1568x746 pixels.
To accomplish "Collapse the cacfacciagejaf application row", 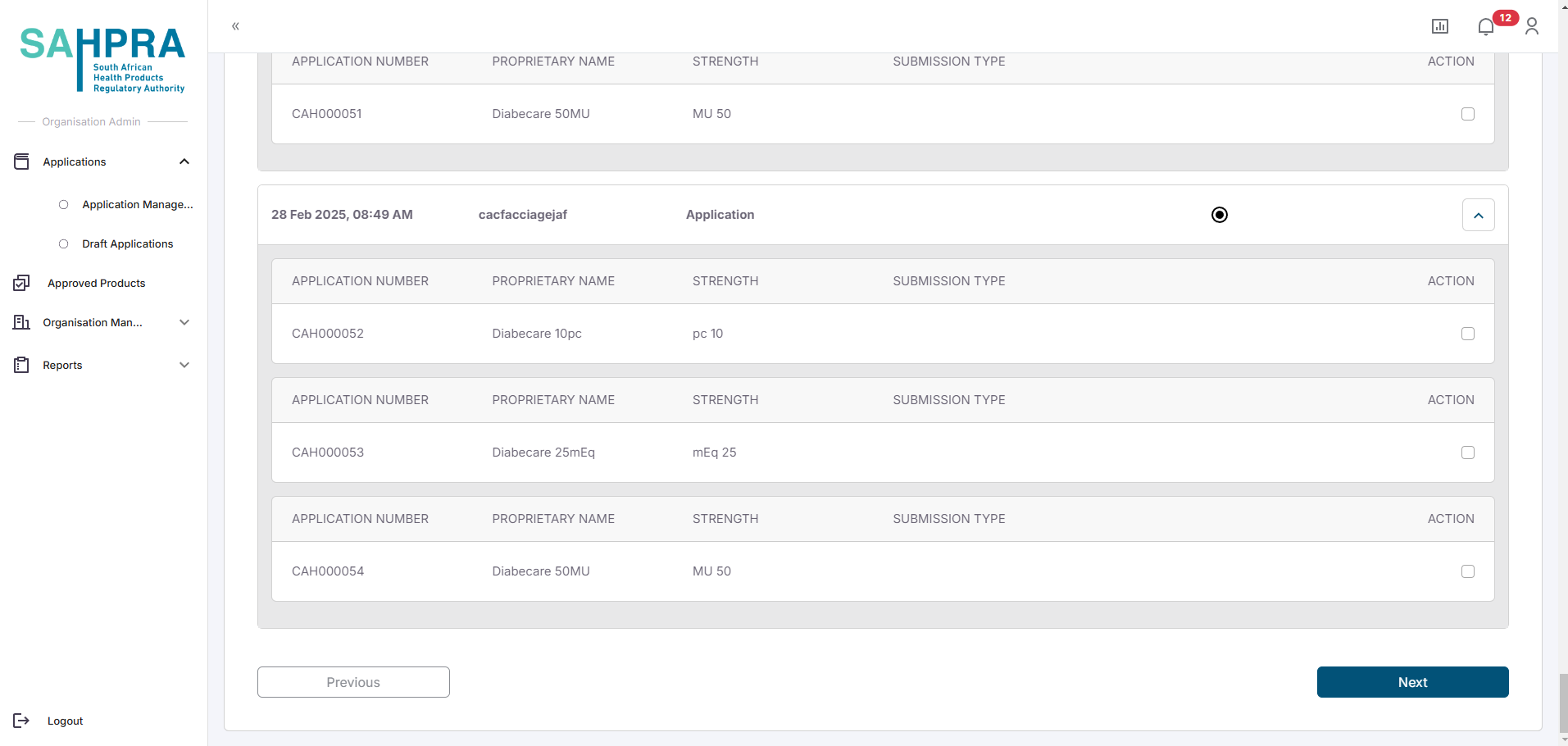I will point(1478,215).
